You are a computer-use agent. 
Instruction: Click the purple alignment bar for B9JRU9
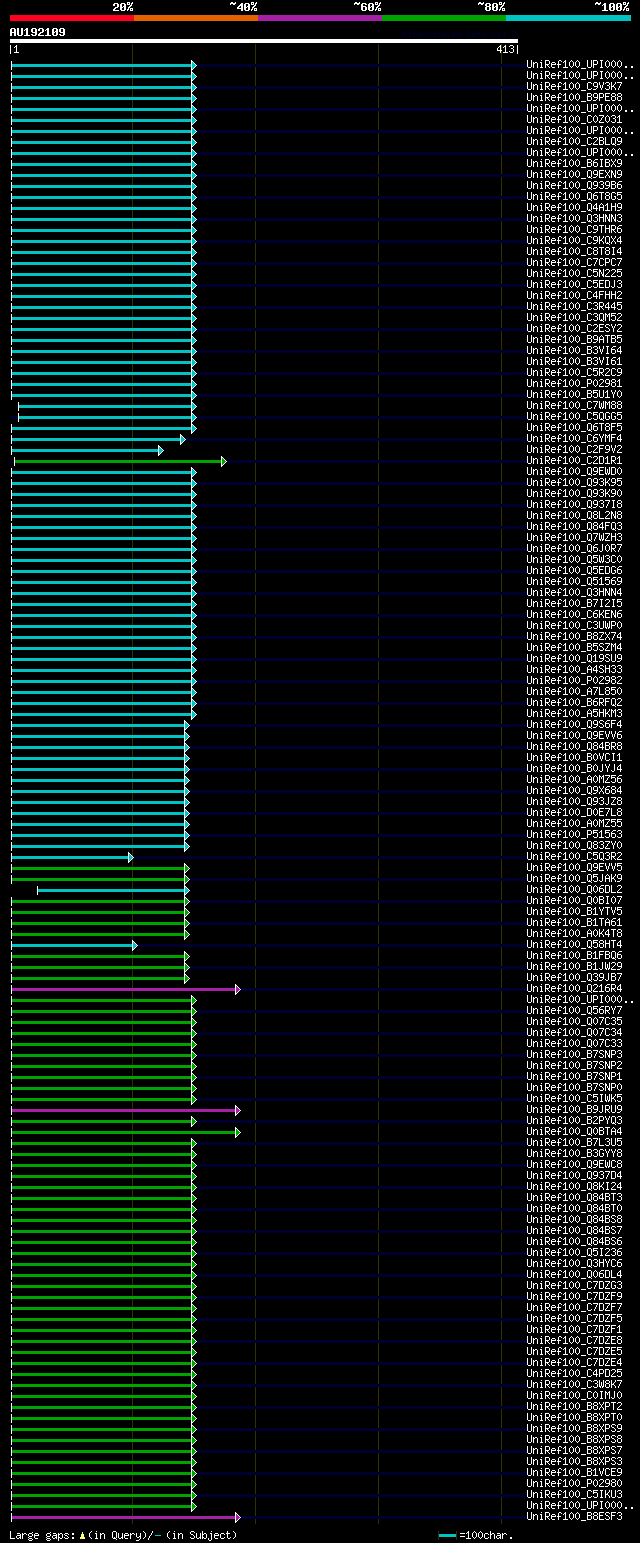pyautogui.click(x=126, y=1110)
